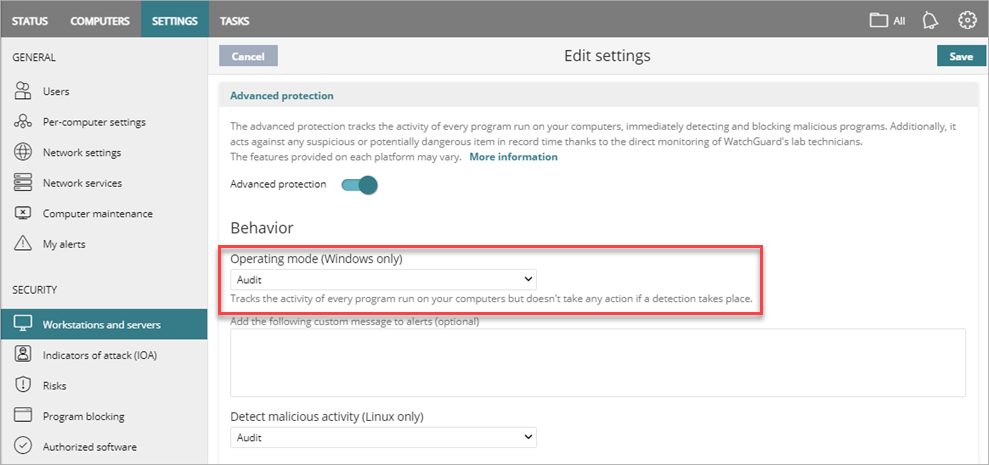Click the Network services server icon
The width and height of the screenshot is (989, 465).
coord(24,184)
